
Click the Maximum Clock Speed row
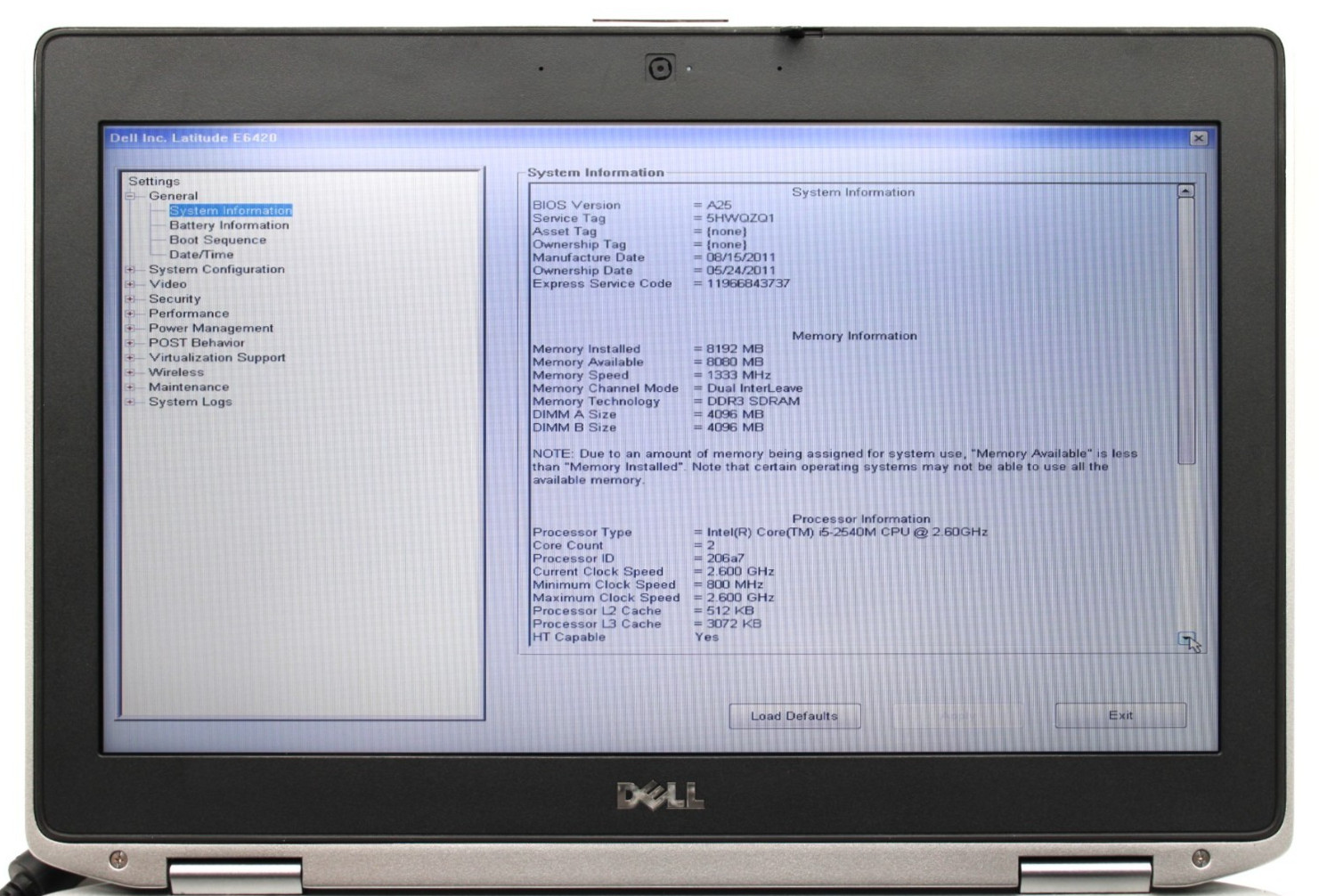tap(654, 599)
